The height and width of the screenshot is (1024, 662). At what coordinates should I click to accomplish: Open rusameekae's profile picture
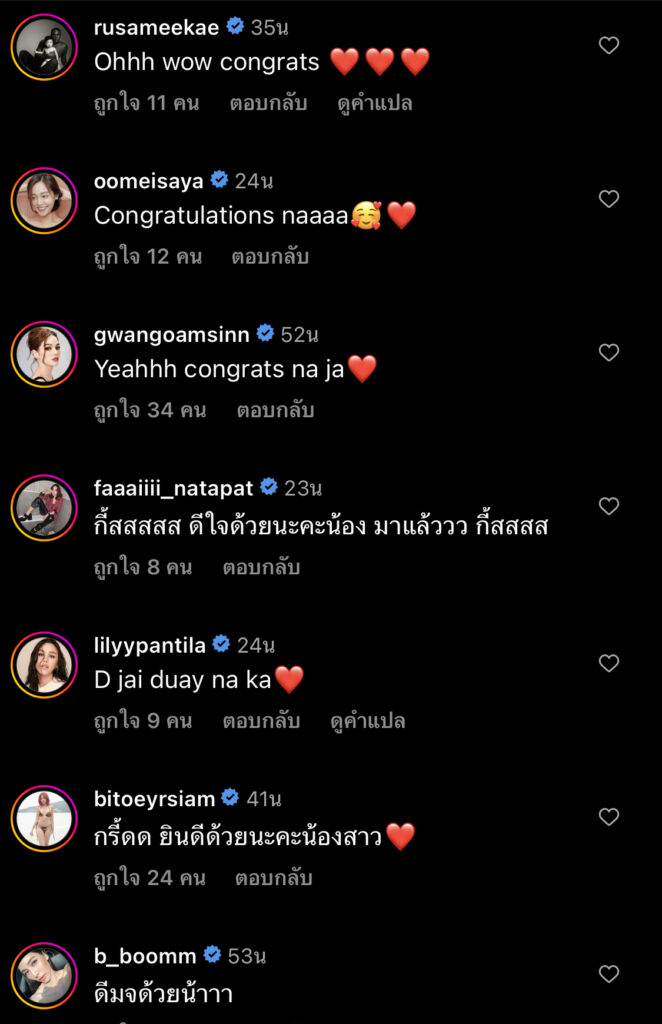tap(44, 46)
